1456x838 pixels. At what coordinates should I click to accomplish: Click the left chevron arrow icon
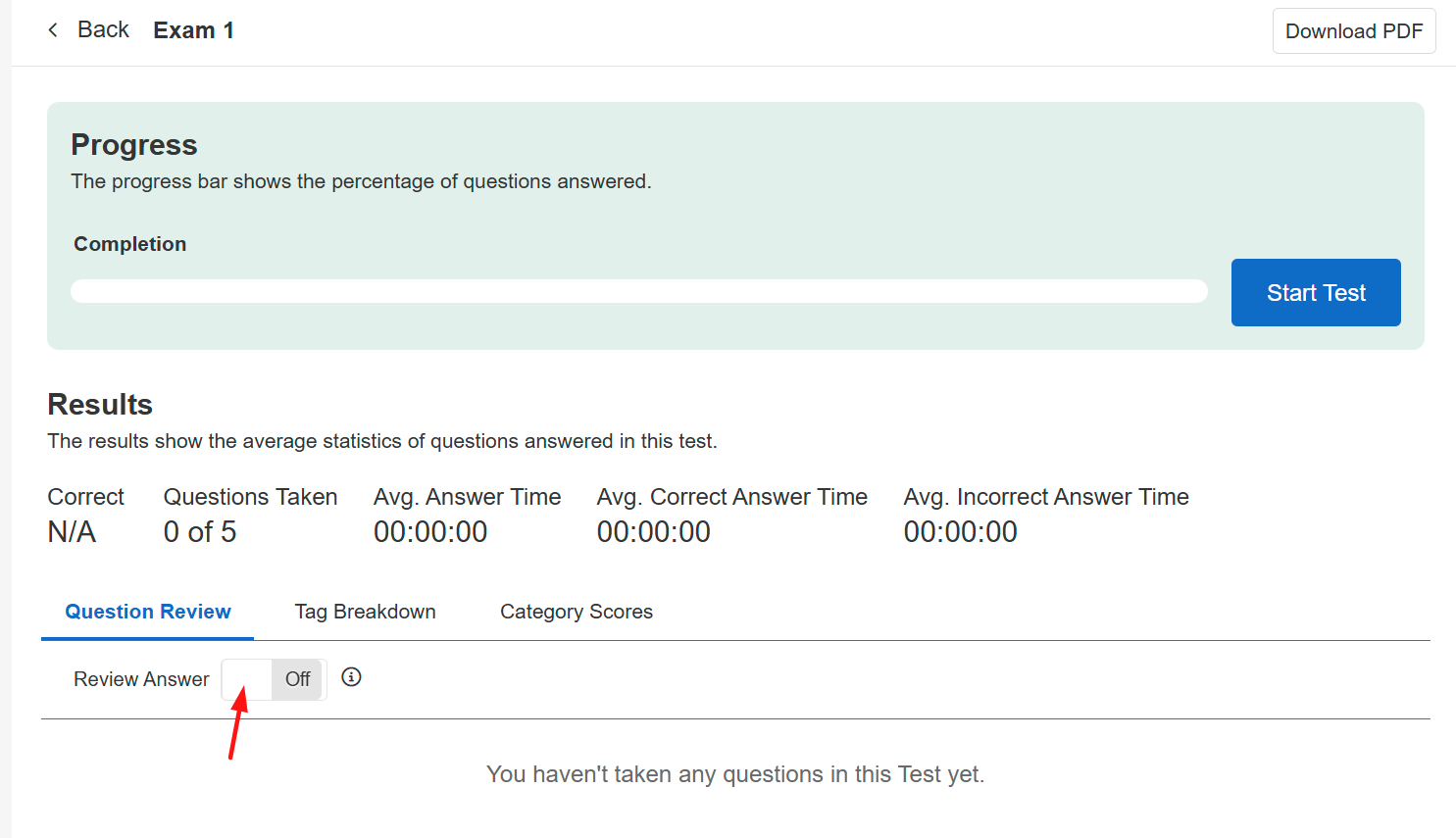point(53,30)
